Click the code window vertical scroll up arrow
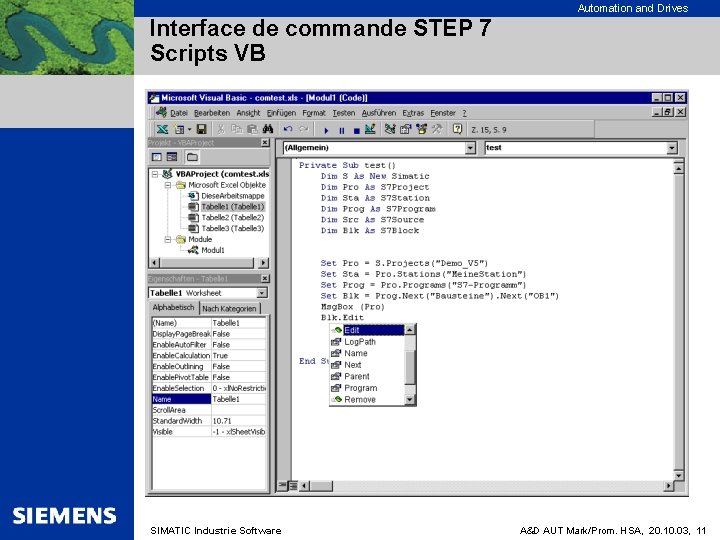Screen dimensions: 720x540 coord(679,169)
